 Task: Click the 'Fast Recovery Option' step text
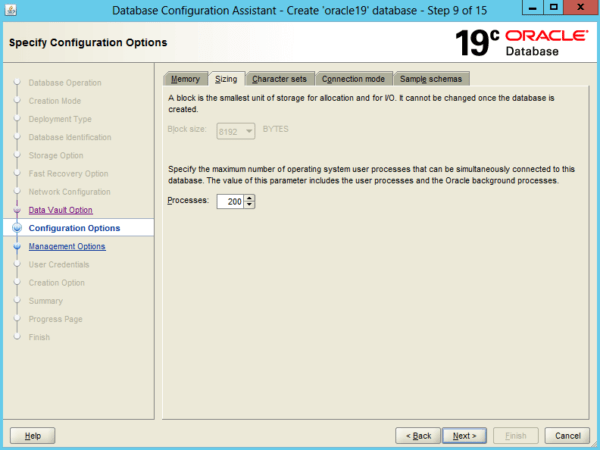[68, 174]
